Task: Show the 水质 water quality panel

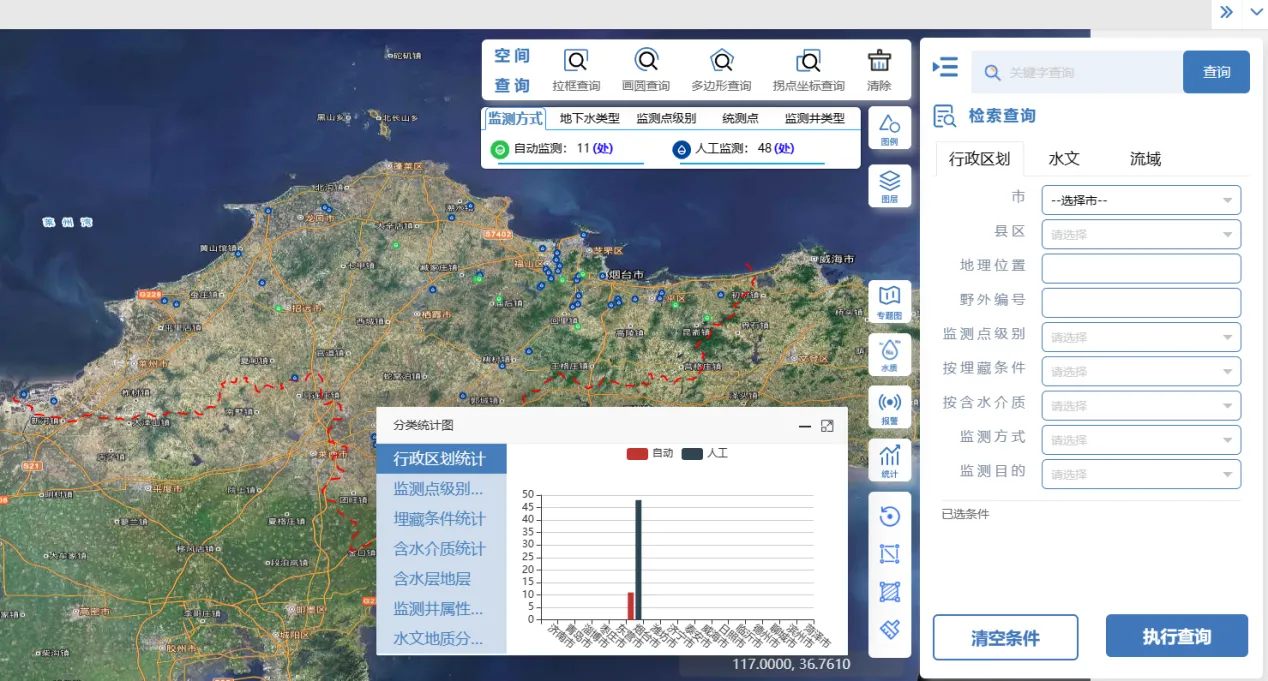Action: click(x=889, y=355)
